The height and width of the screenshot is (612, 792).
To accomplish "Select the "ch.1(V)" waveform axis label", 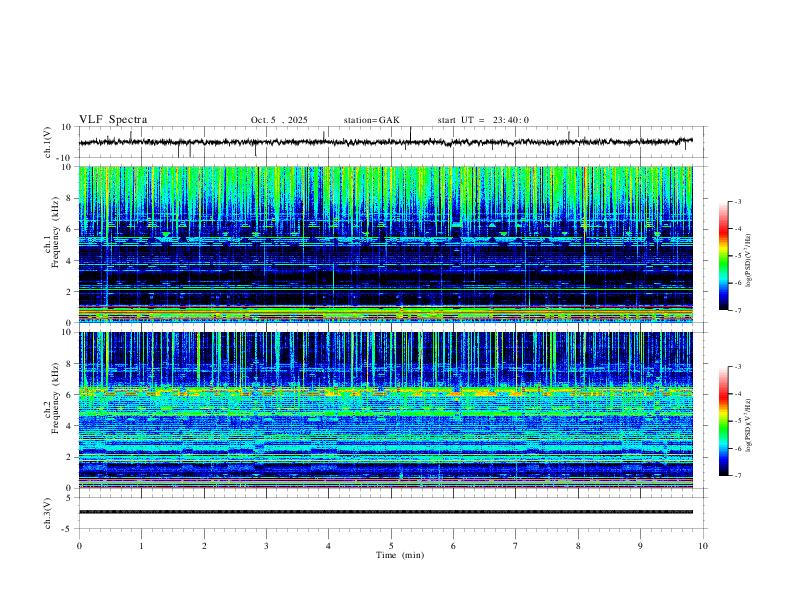I will 48,142.
